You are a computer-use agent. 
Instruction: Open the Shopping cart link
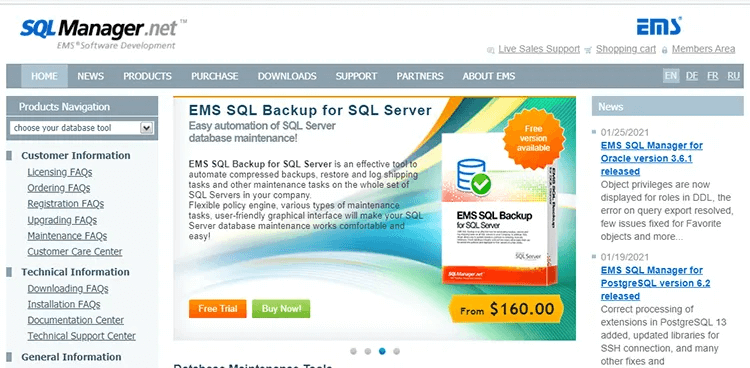click(x=626, y=49)
